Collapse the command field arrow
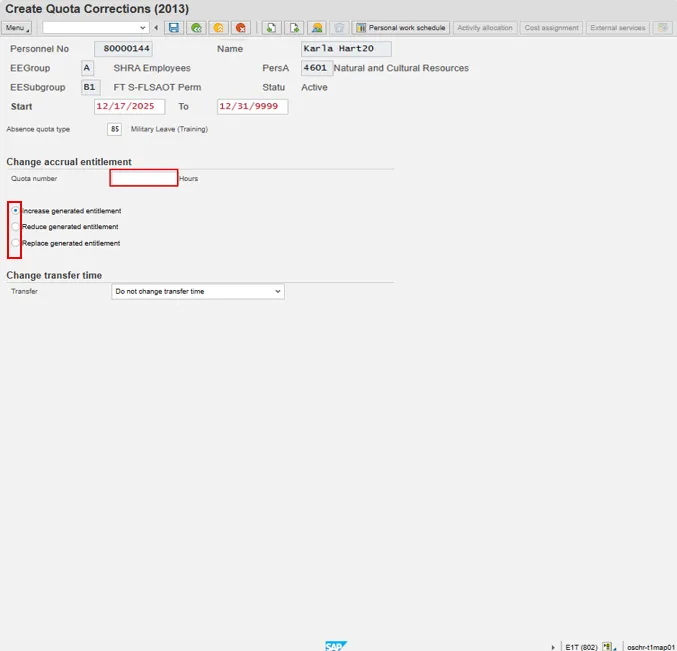 pyautogui.click(x=156, y=28)
